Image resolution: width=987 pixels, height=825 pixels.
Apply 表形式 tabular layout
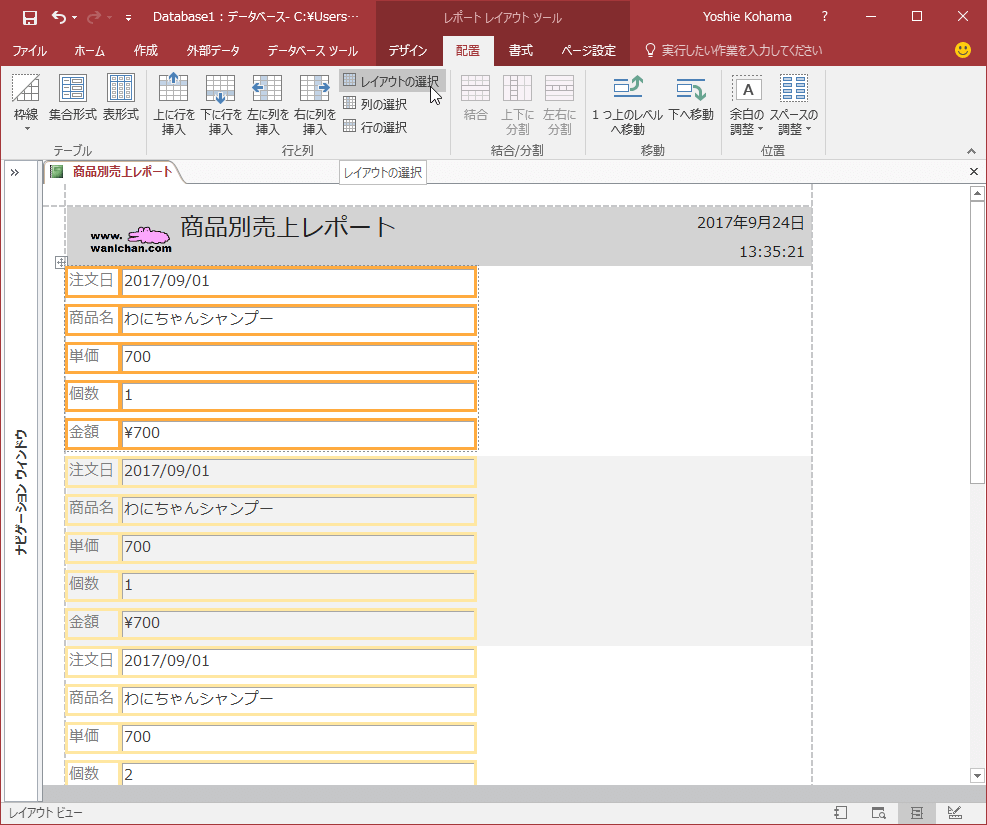(x=120, y=98)
